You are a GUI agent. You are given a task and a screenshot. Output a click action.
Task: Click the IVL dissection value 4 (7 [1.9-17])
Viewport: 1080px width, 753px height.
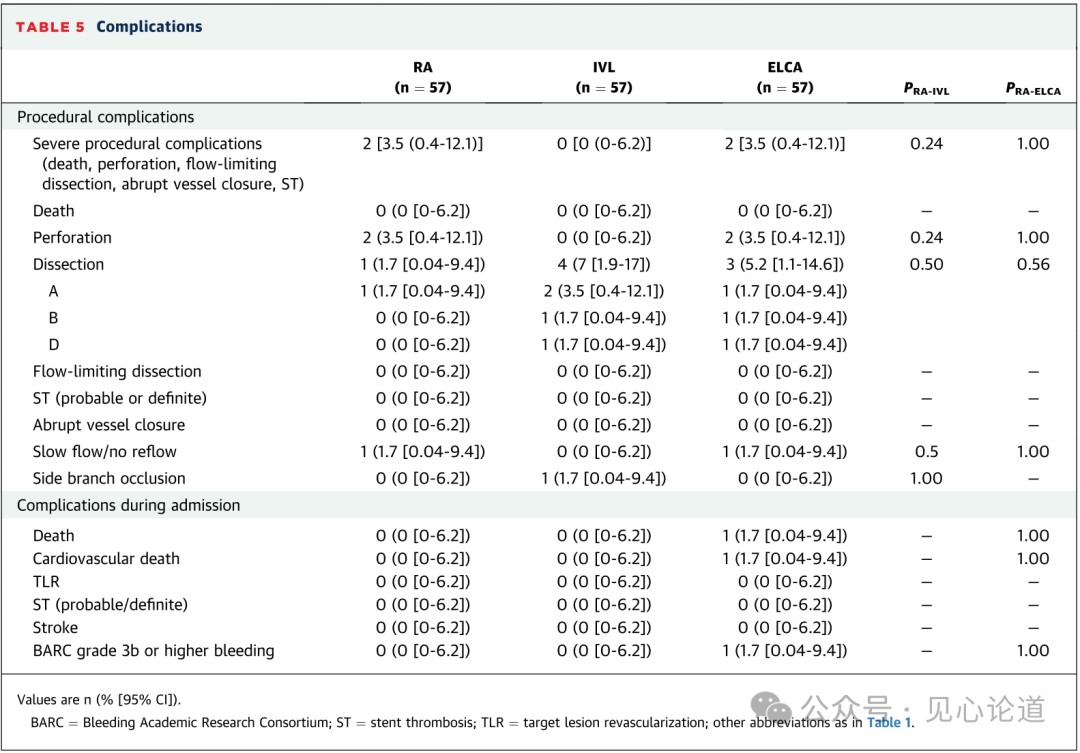(x=604, y=264)
